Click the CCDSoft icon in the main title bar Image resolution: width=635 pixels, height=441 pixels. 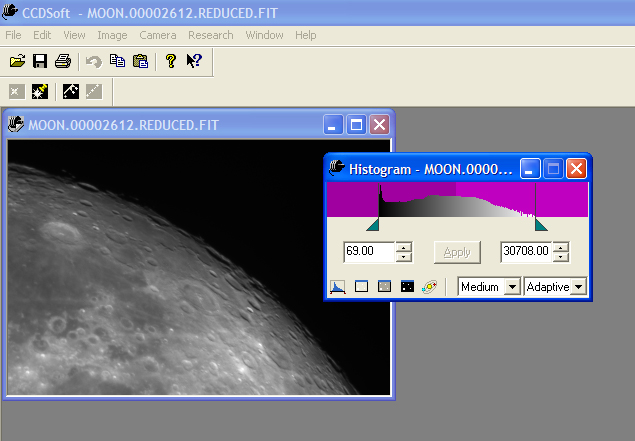pos(10,12)
